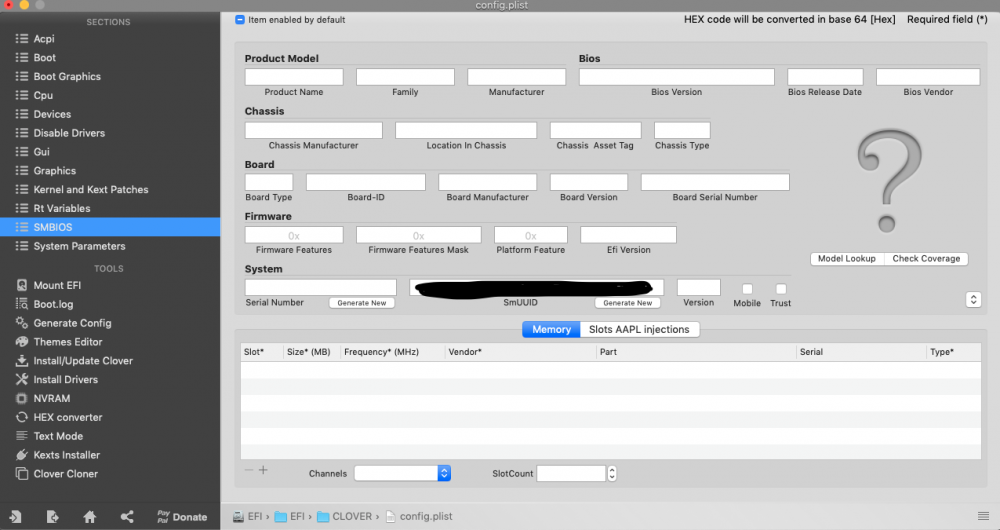Click the Efi Version field
This screenshot has height=530, width=1000.
pyautogui.click(x=628, y=235)
